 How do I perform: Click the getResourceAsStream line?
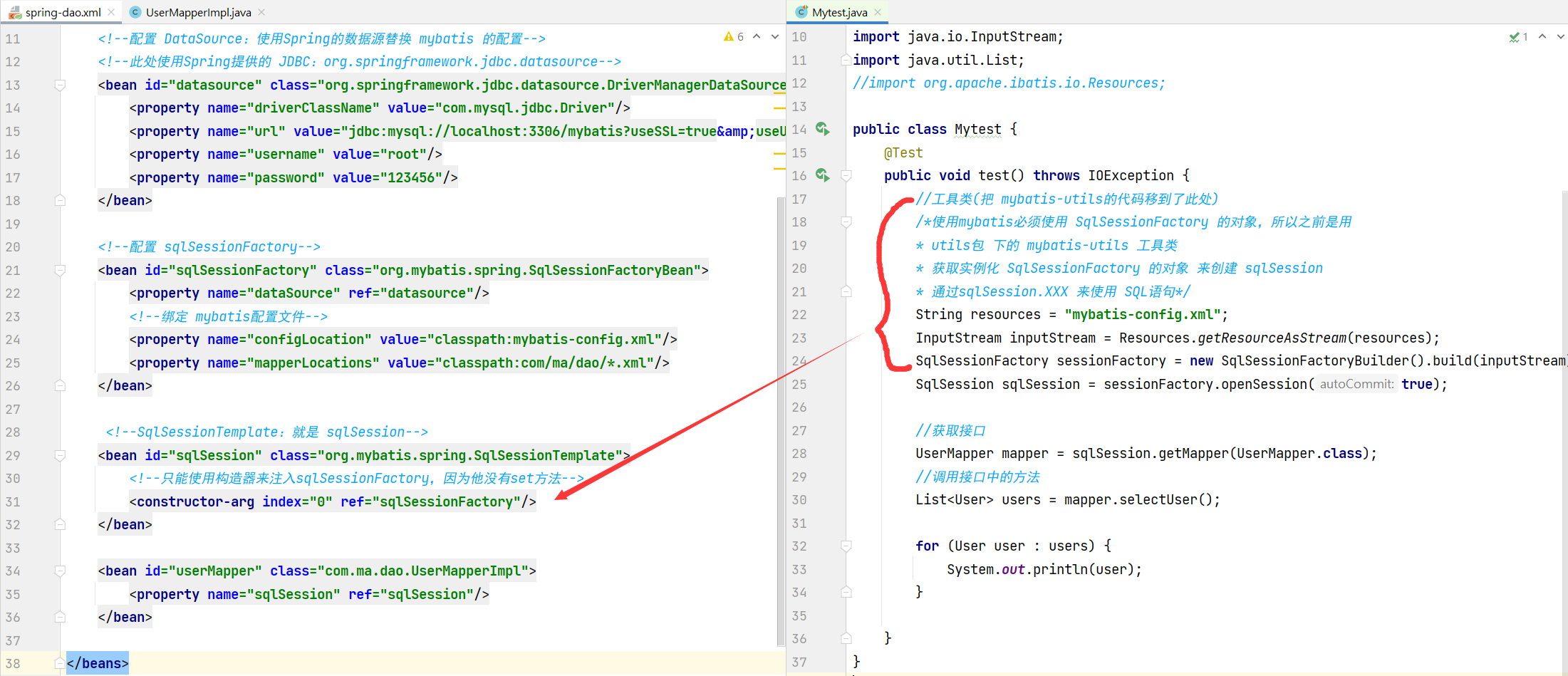coord(1177,338)
